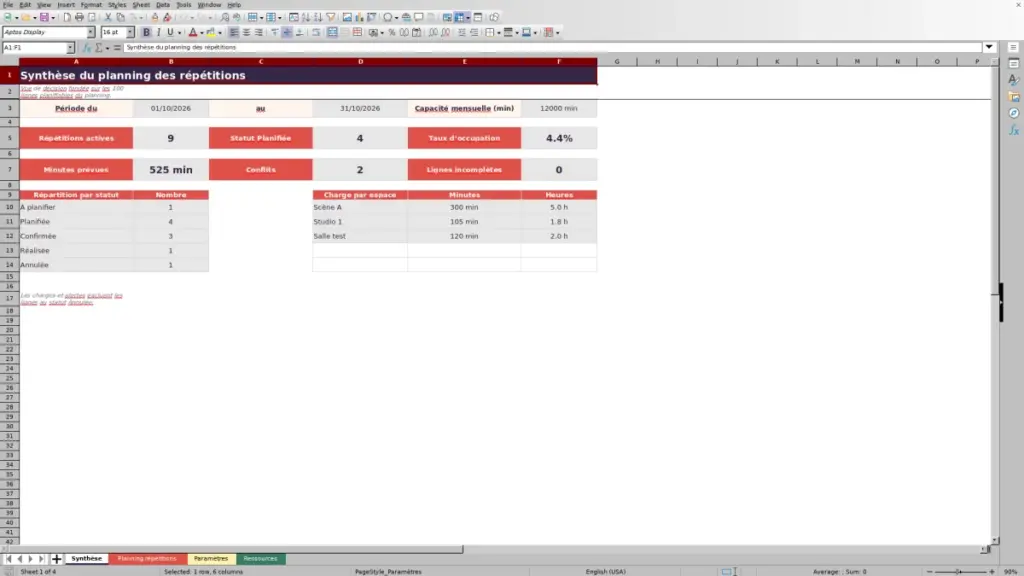Select the Paramètres sheet tab

pos(211,559)
